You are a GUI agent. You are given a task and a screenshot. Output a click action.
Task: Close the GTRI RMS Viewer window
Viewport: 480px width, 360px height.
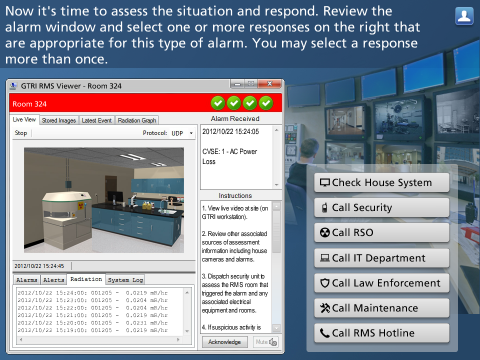(270, 84)
